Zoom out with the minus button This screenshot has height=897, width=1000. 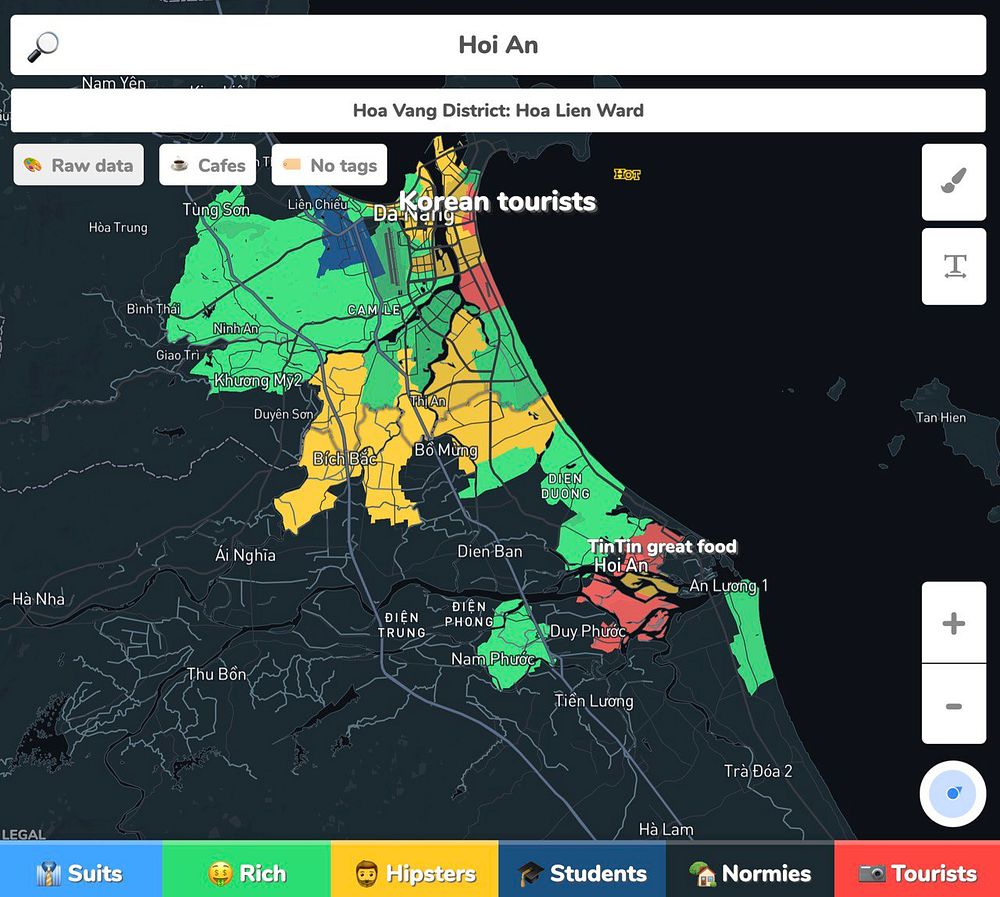pos(953,704)
